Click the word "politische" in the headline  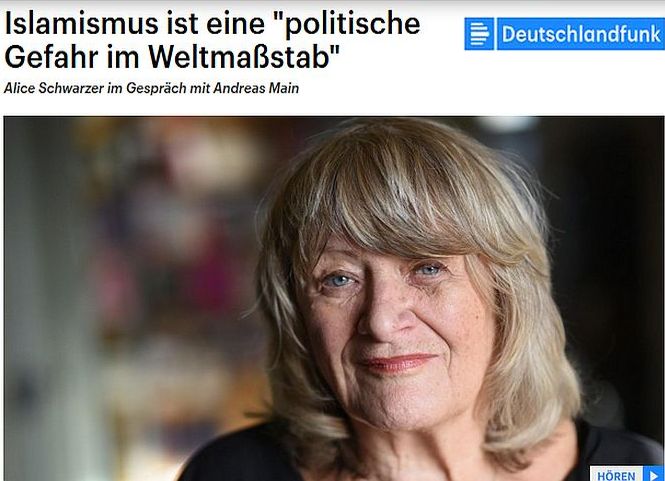pos(348,25)
